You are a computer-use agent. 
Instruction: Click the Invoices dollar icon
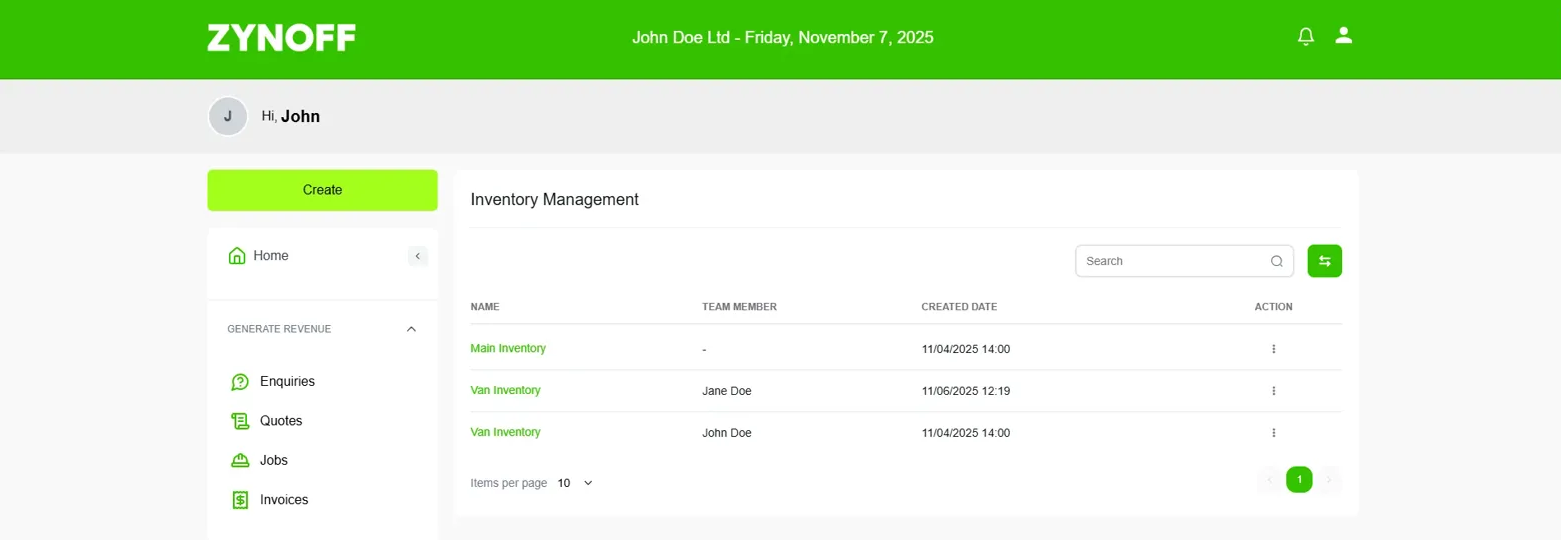point(240,500)
